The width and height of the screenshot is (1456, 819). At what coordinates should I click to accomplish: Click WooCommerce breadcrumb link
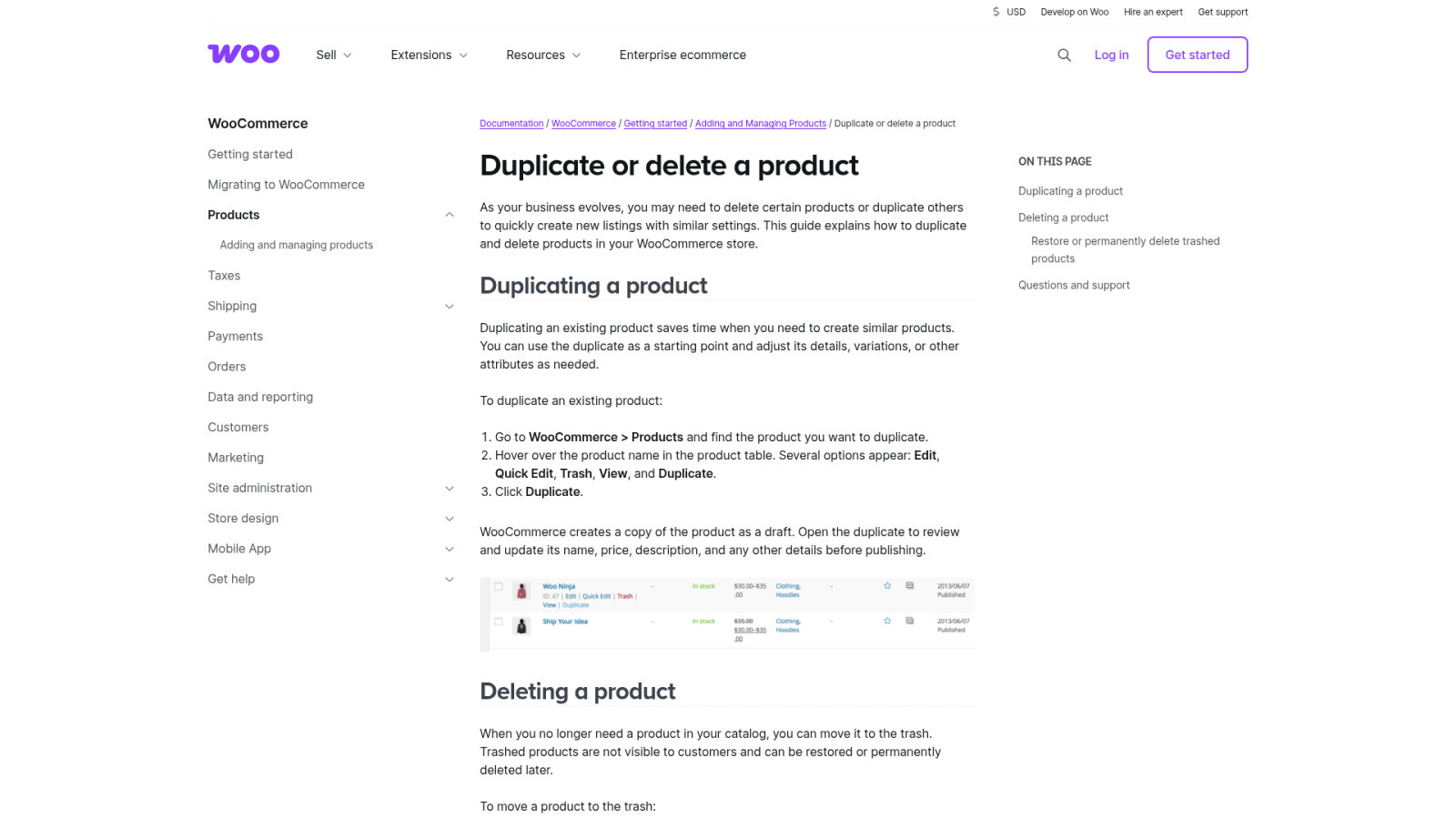583,124
